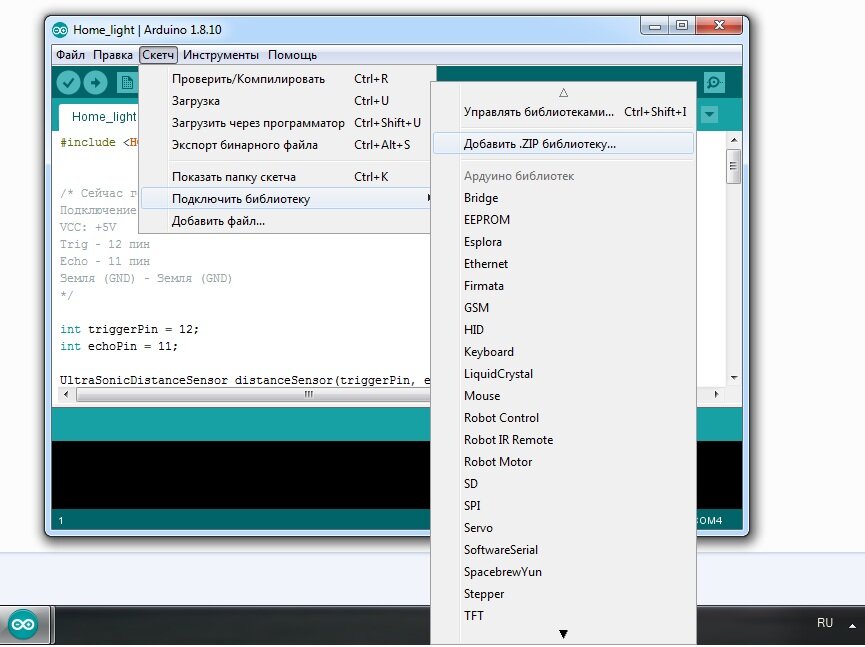Include the SPI library
The image size is (865, 647).
563,506
